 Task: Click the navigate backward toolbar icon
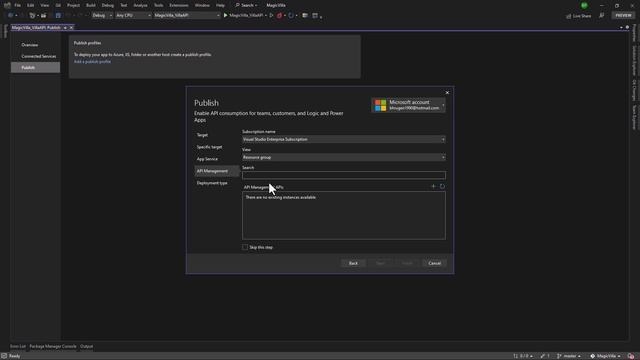(x=10, y=16)
